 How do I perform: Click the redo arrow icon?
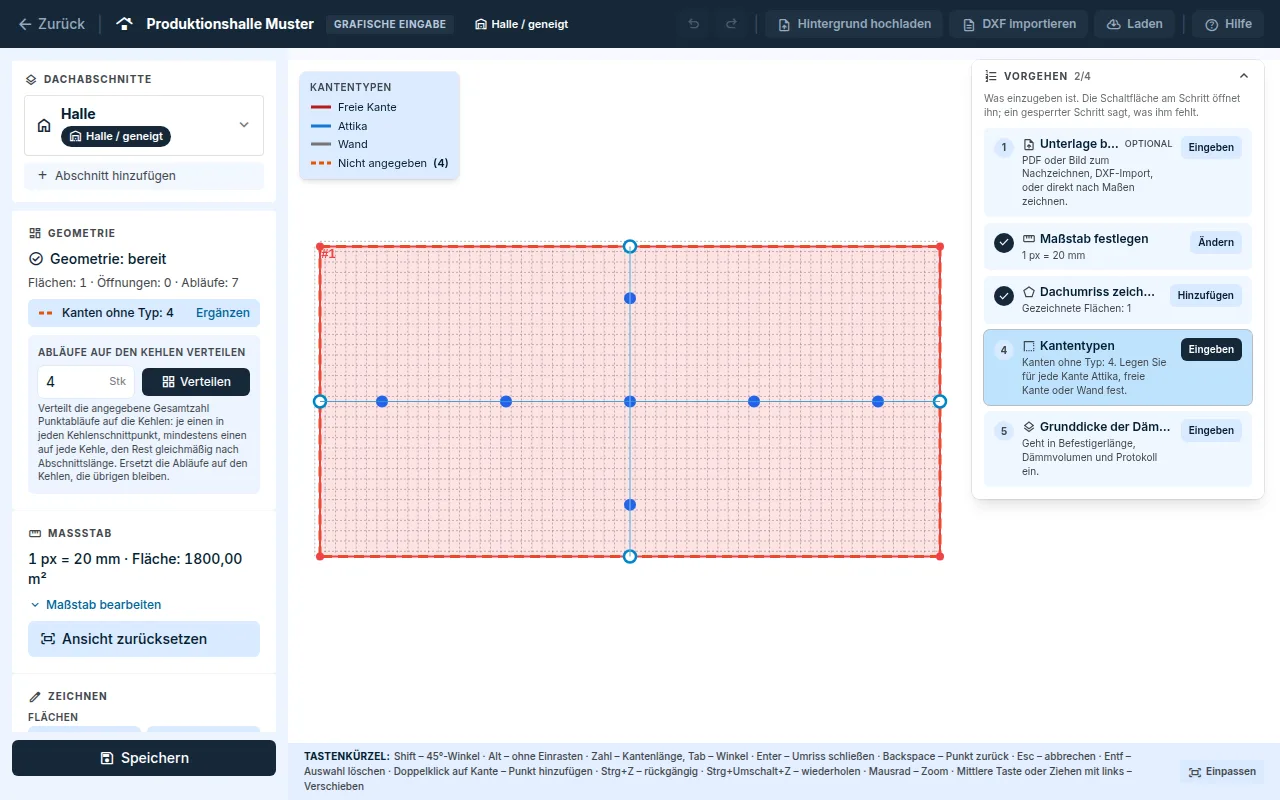pyautogui.click(x=731, y=24)
